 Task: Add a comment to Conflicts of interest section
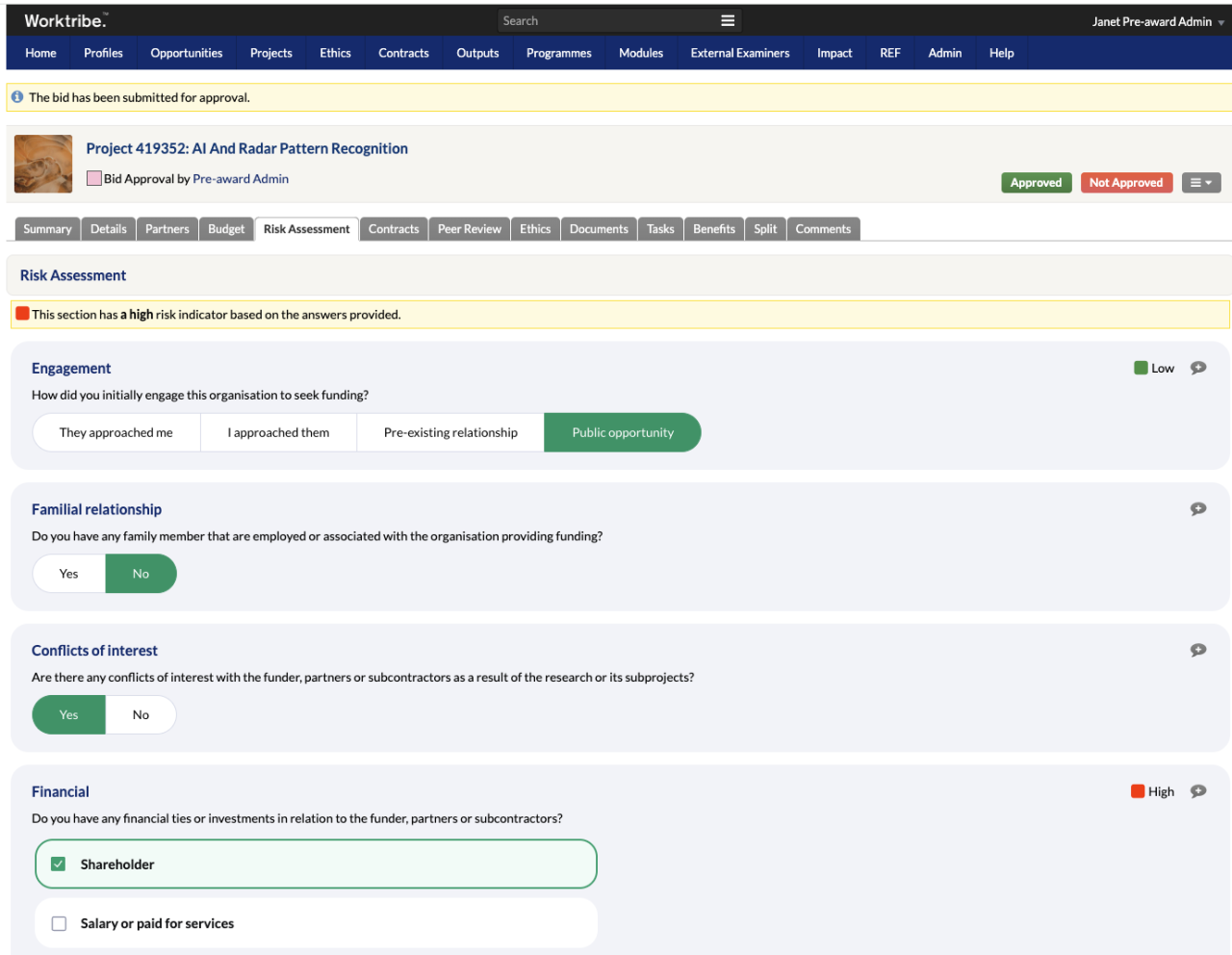coord(1198,650)
